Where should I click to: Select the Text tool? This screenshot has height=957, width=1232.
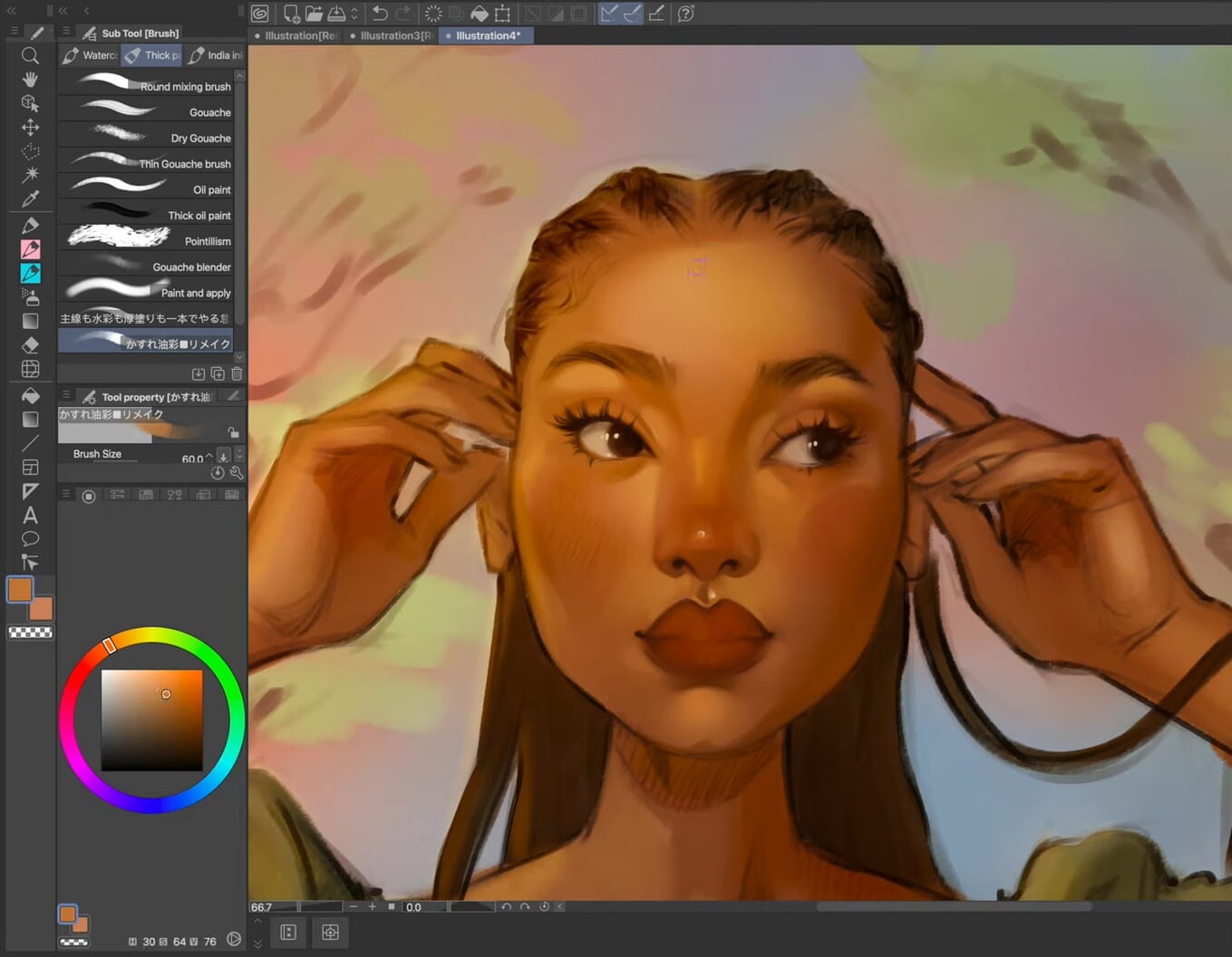(30, 515)
